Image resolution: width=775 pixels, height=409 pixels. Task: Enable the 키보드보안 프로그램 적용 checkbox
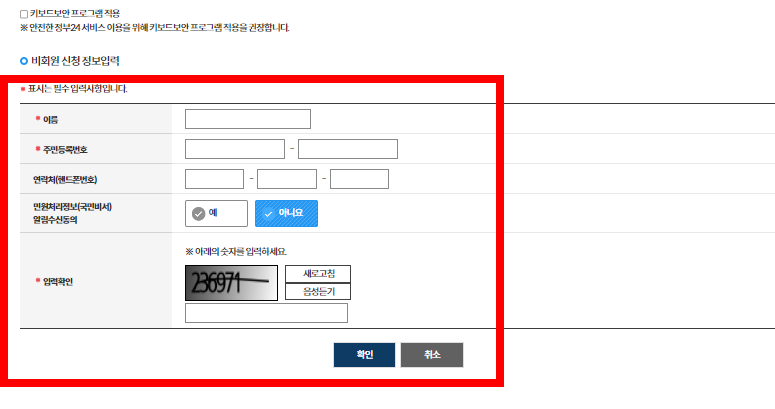[x=24, y=14]
